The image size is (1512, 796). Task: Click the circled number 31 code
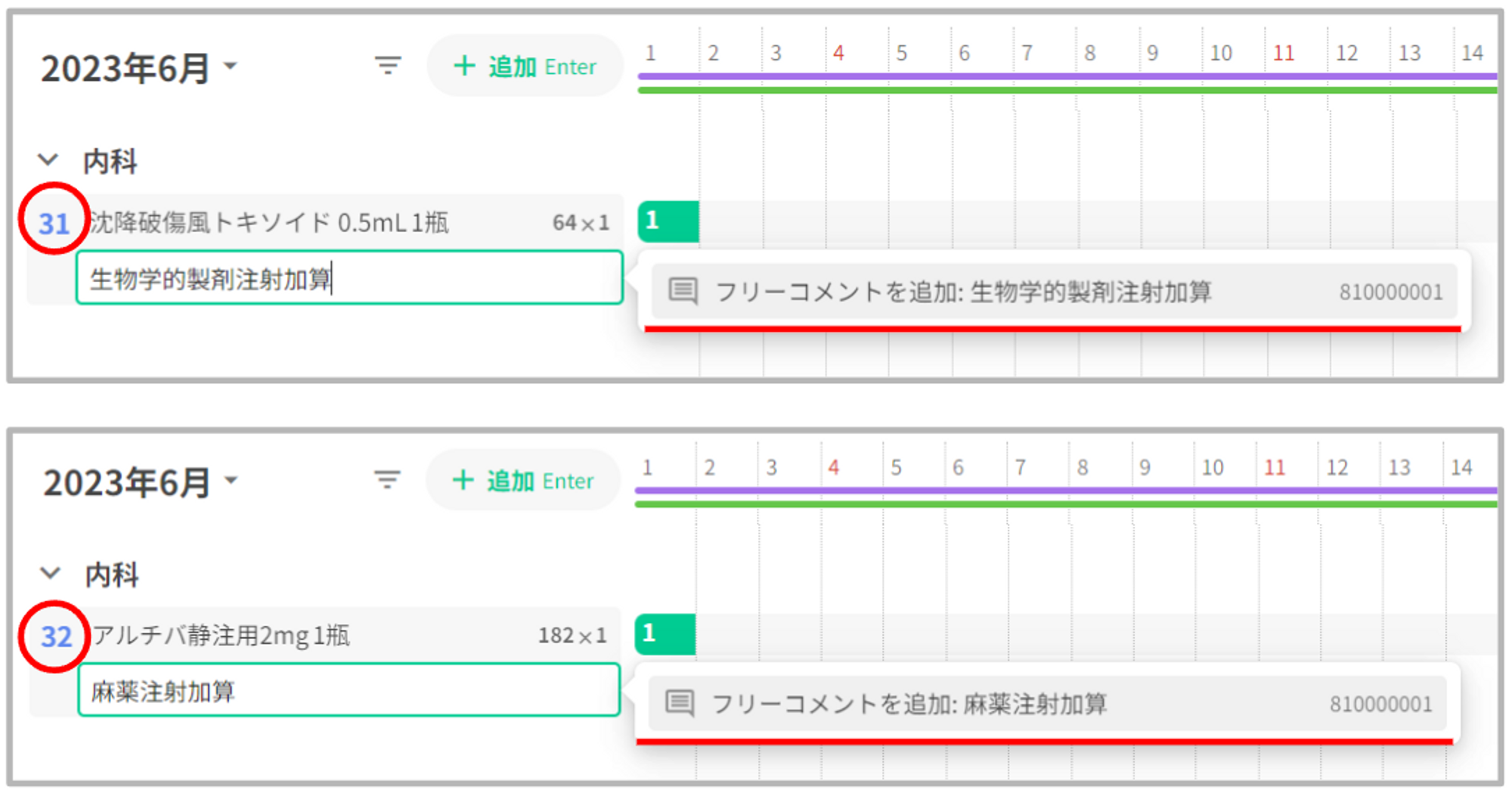point(54,223)
